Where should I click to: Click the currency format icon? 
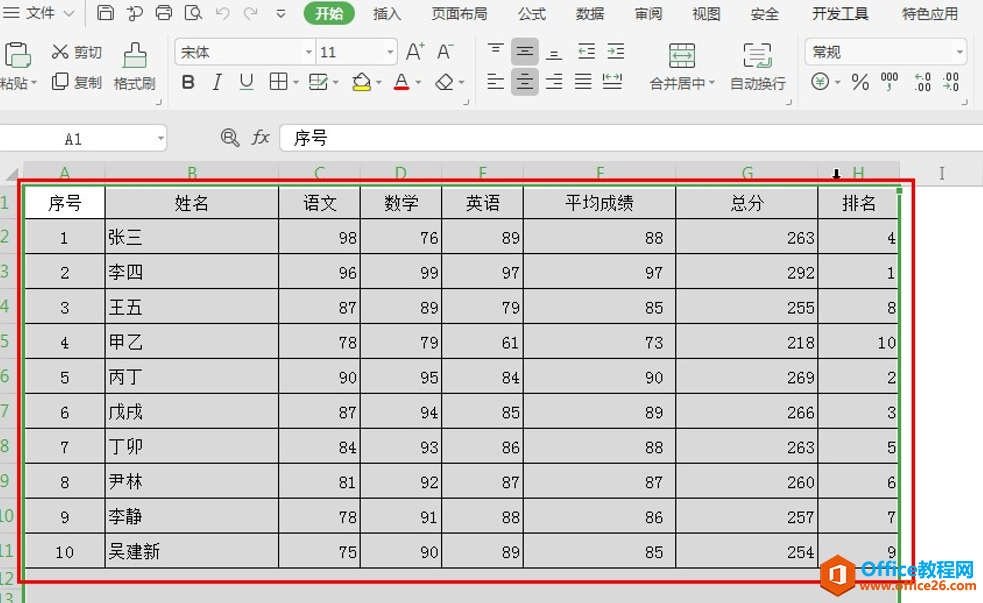point(820,81)
